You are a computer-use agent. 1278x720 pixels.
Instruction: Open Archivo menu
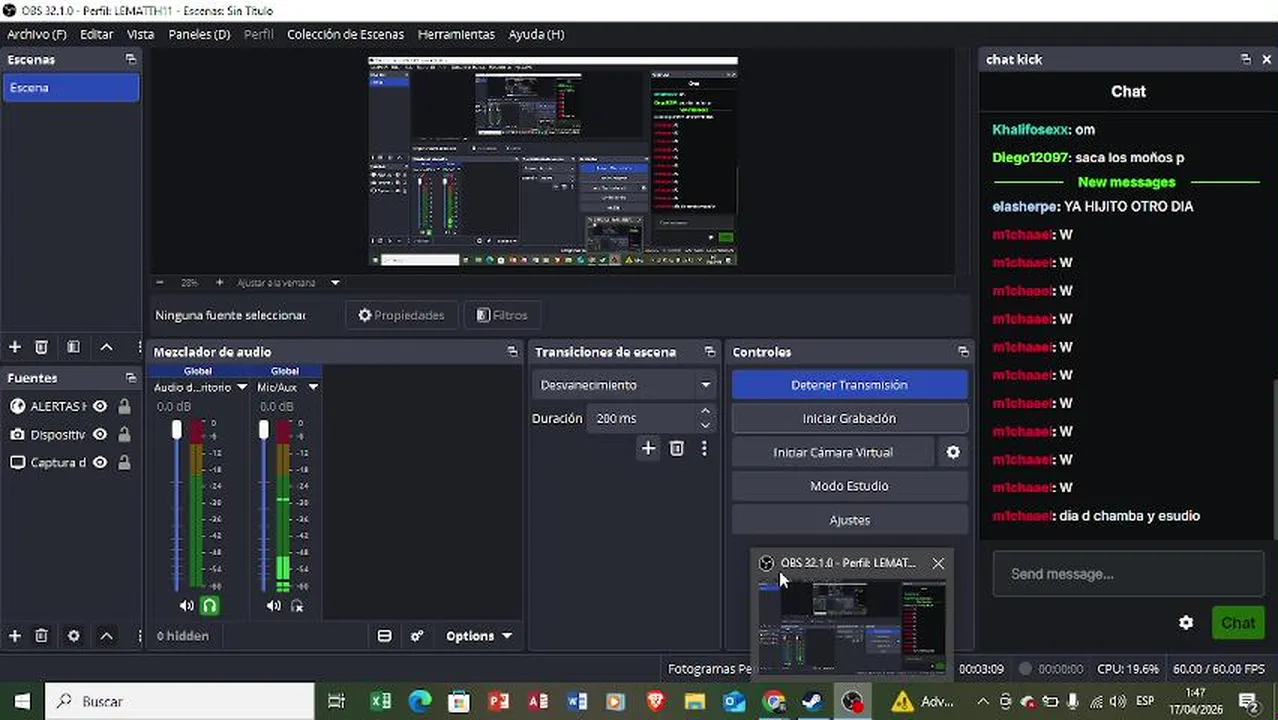tap(36, 34)
